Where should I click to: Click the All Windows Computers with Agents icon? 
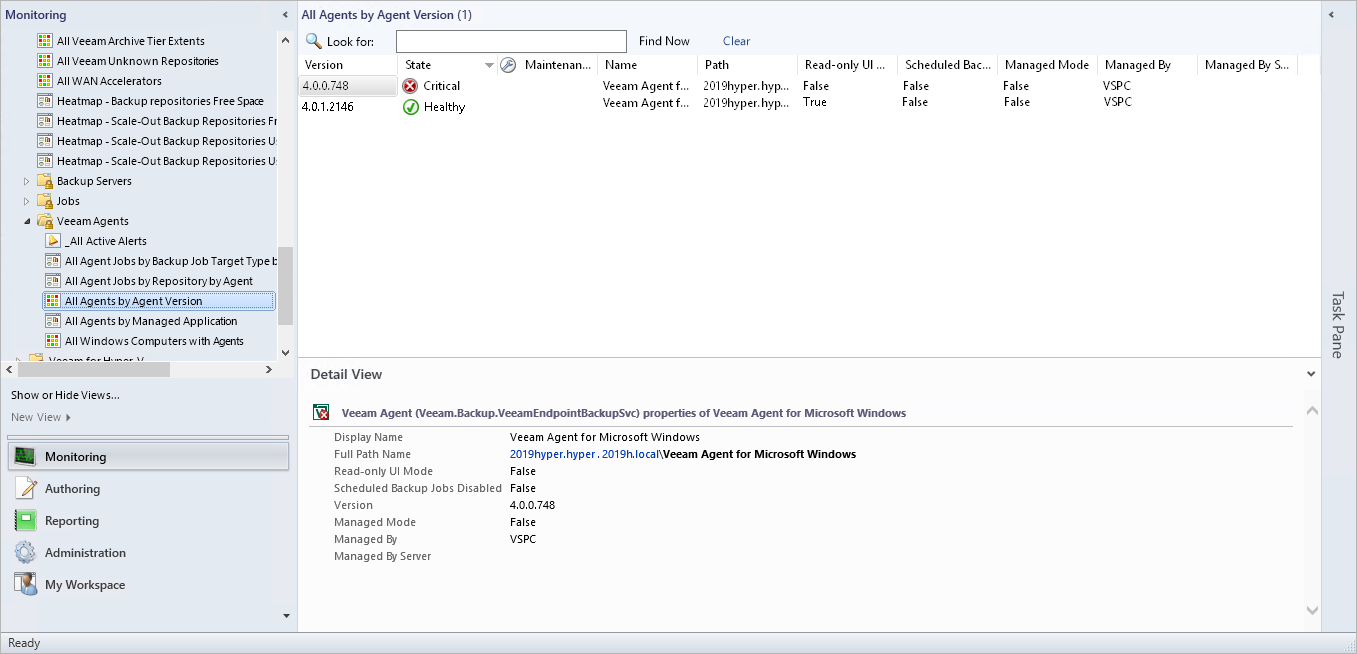point(52,341)
